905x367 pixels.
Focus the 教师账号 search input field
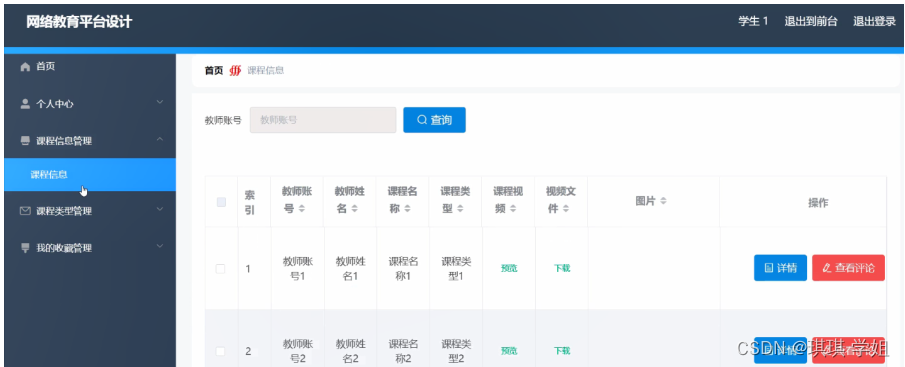pyautogui.click(x=323, y=120)
